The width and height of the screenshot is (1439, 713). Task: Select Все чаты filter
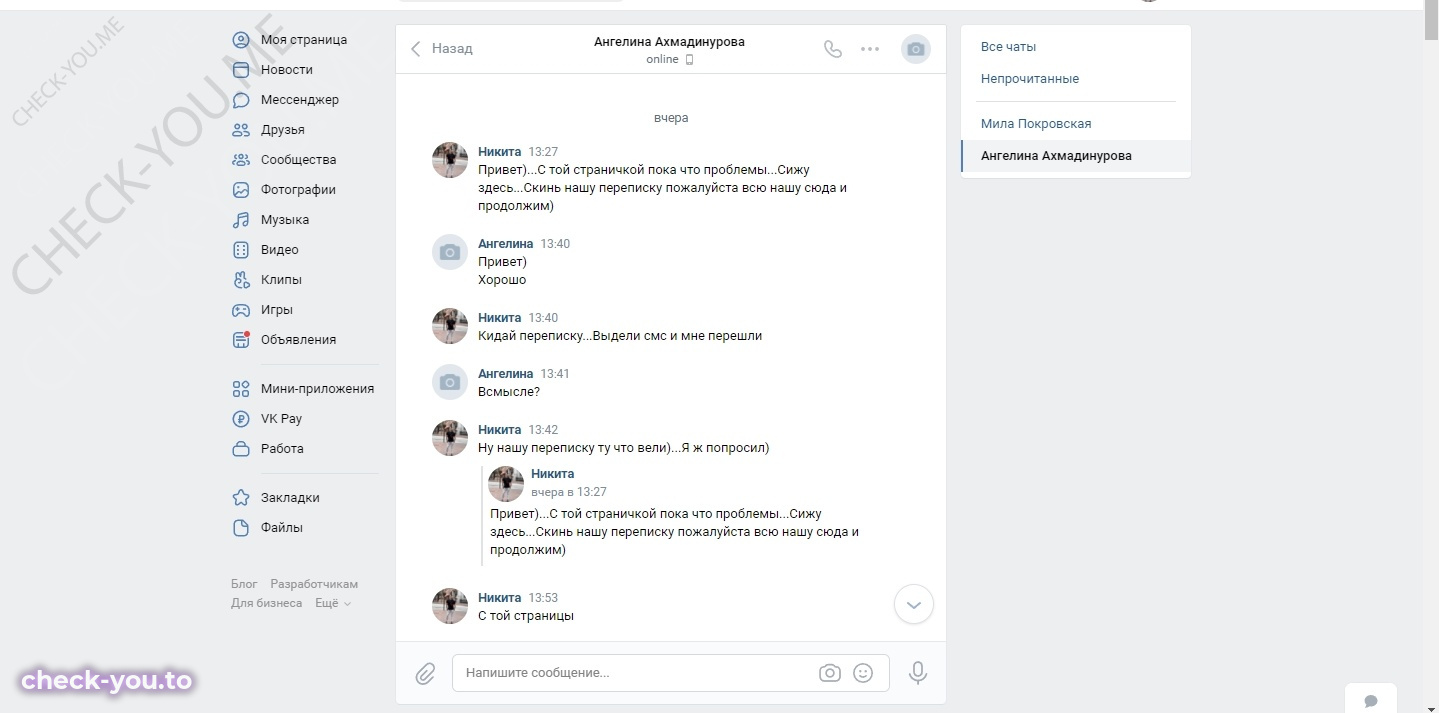pyautogui.click(x=1008, y=47)
